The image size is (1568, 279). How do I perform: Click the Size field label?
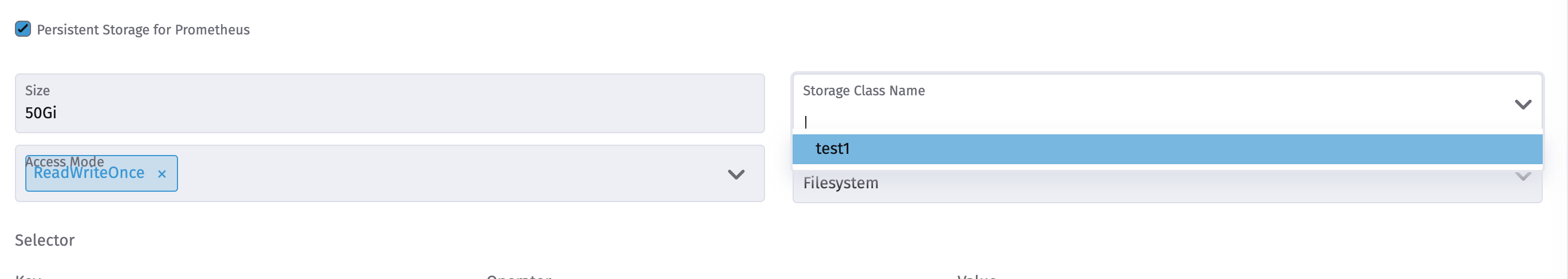tap(37, 91)
